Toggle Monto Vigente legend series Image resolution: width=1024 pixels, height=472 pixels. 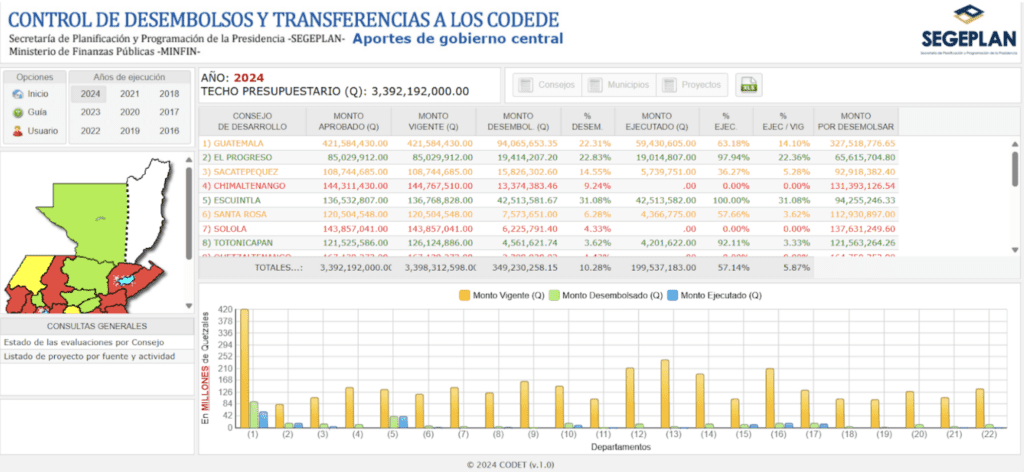coord(465,296)
